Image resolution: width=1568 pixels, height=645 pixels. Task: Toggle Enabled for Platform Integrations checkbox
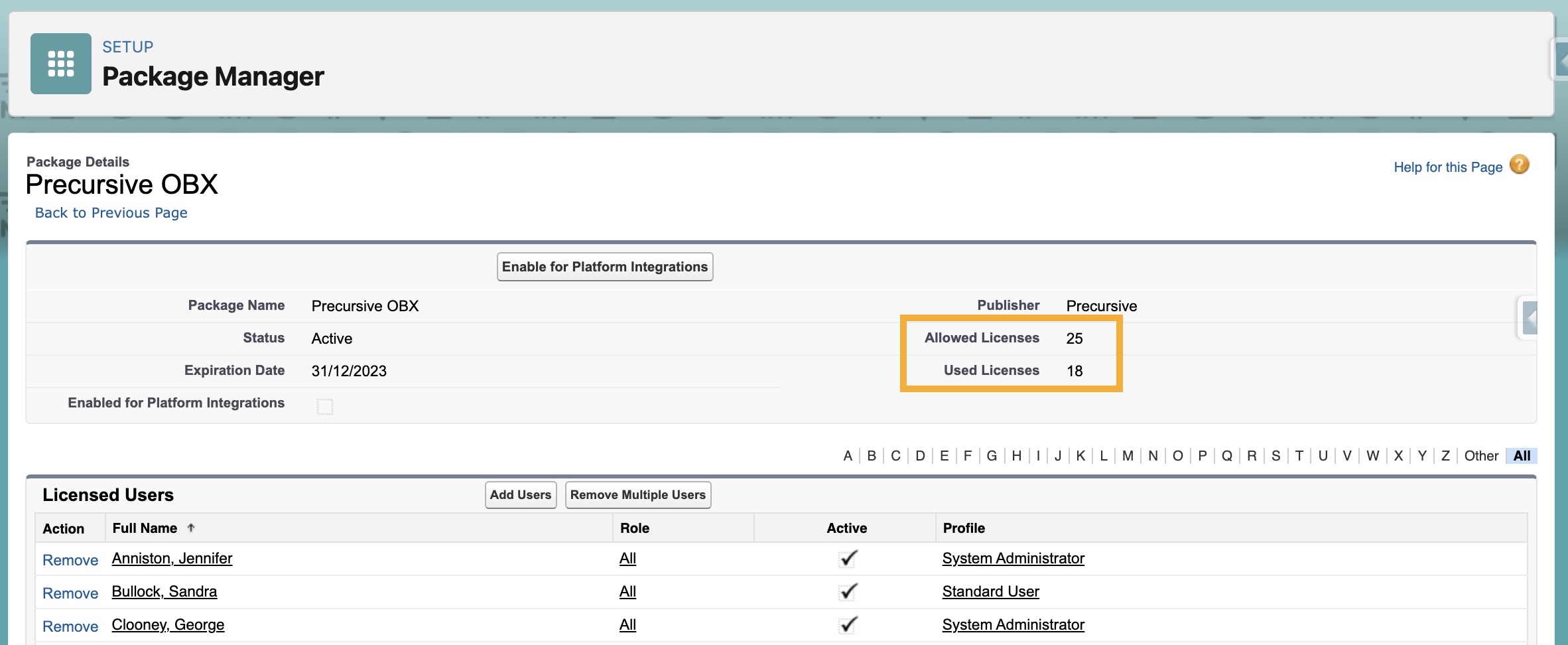[x=325, y=406]
